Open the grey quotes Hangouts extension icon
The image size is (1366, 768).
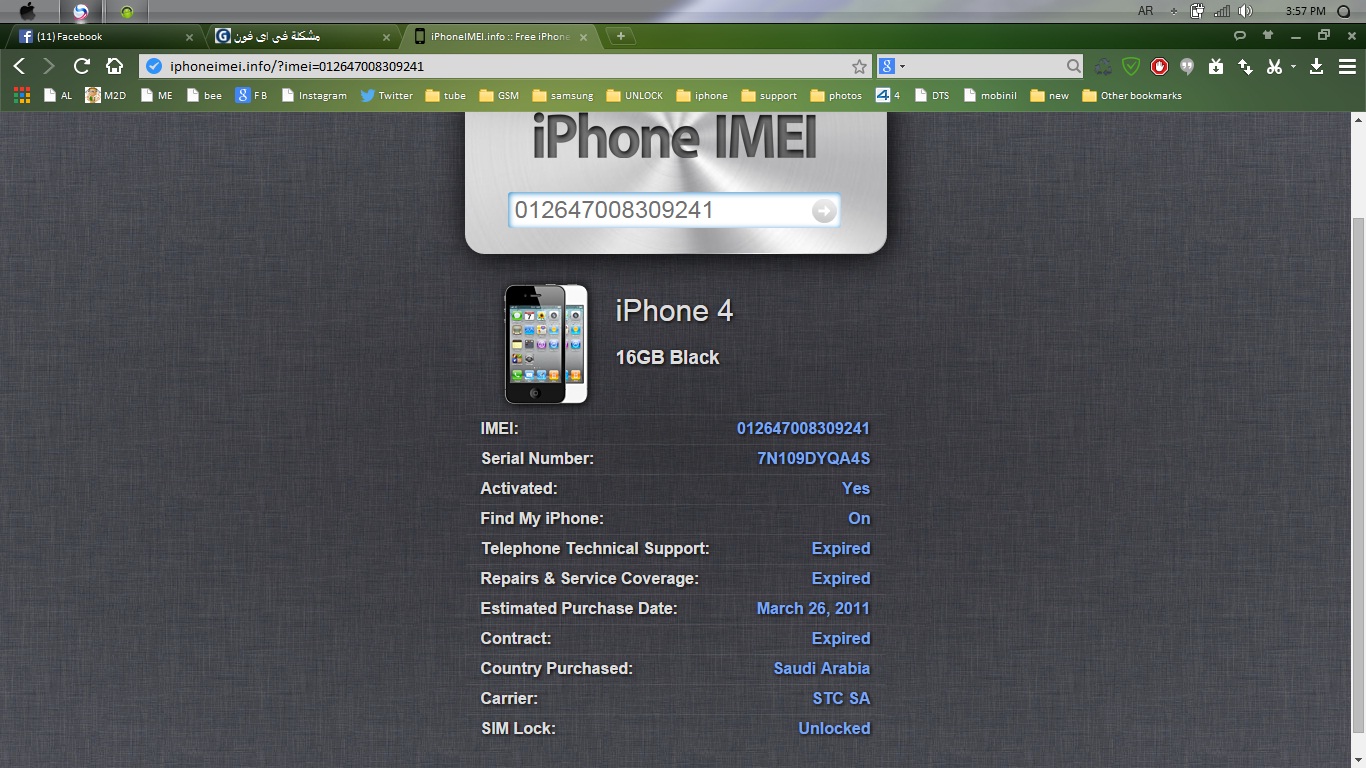pos(1187,66)
